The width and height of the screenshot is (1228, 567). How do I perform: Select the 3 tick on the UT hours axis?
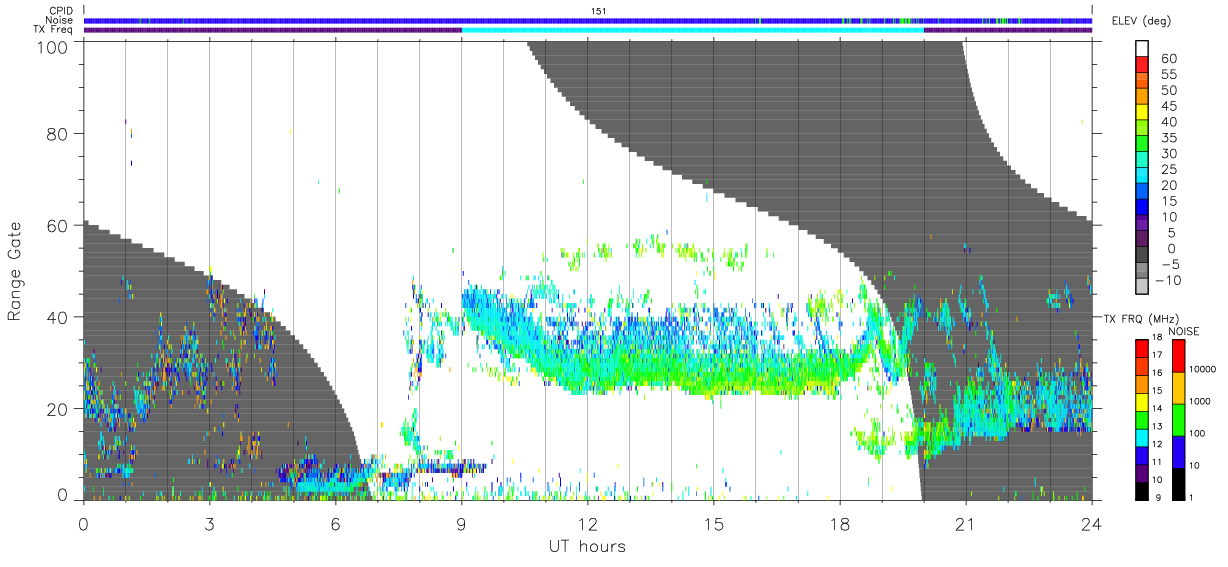[210, 523]
